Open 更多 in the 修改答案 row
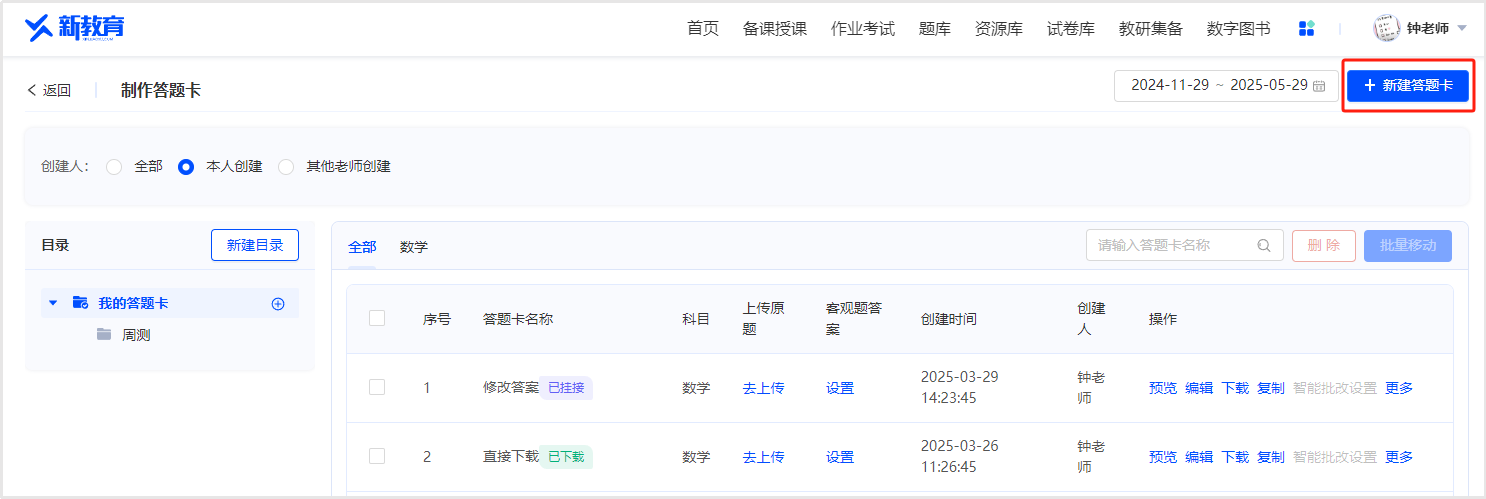Image resolution: width=1486 pixels, height=499 pixels. tap(1399, 388)
